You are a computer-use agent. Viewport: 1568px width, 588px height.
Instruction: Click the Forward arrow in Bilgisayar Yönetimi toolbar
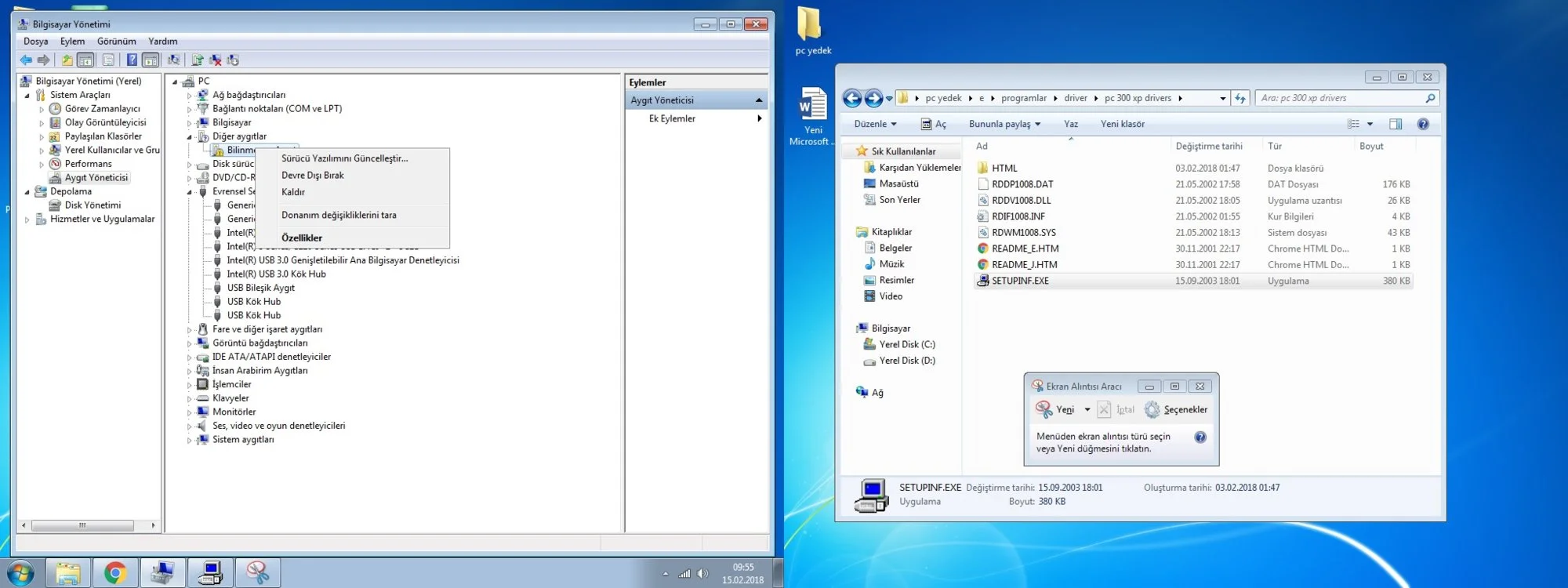click(x=44, y=60)
